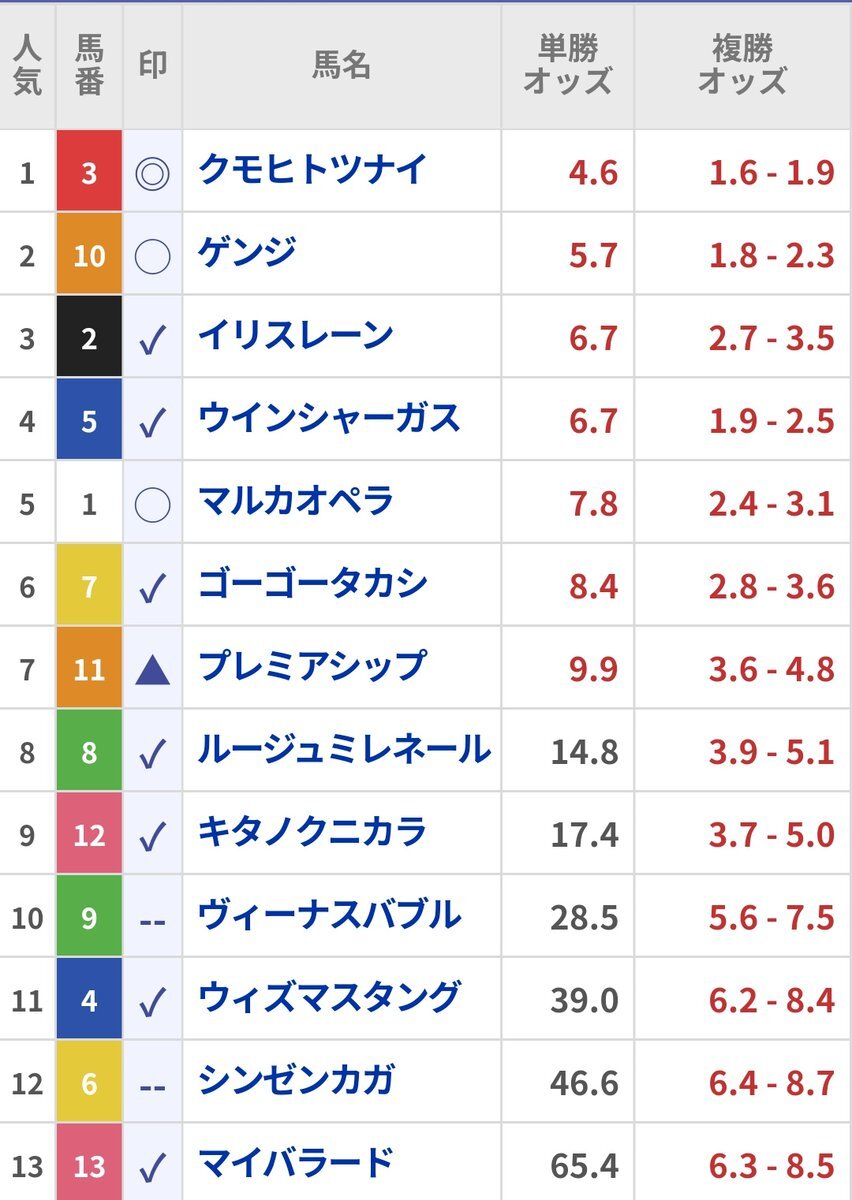Click the red number 3 badge

coord(89,172)
